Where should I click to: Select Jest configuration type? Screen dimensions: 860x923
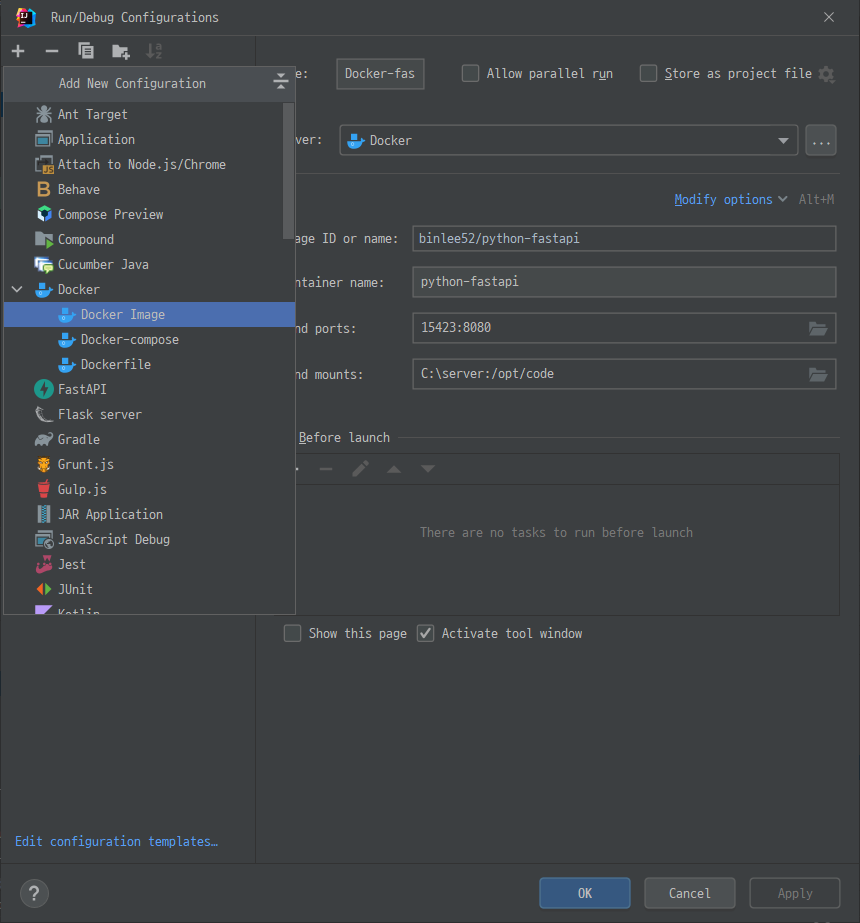pyautogui.click(x=150, y=565)
